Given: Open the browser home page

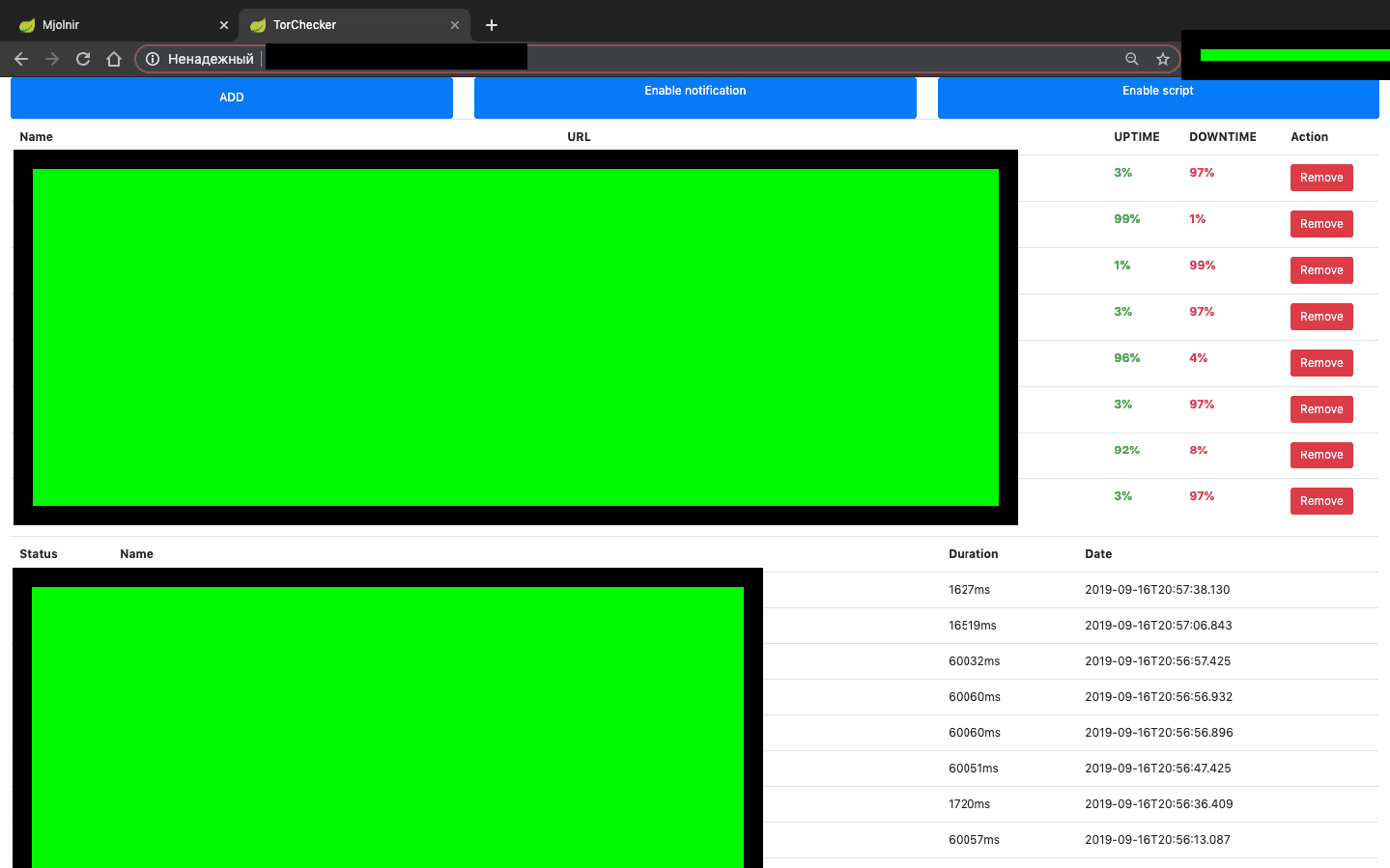Looking at the screenshot, I should pyautogui.click(x=113, y=58).
